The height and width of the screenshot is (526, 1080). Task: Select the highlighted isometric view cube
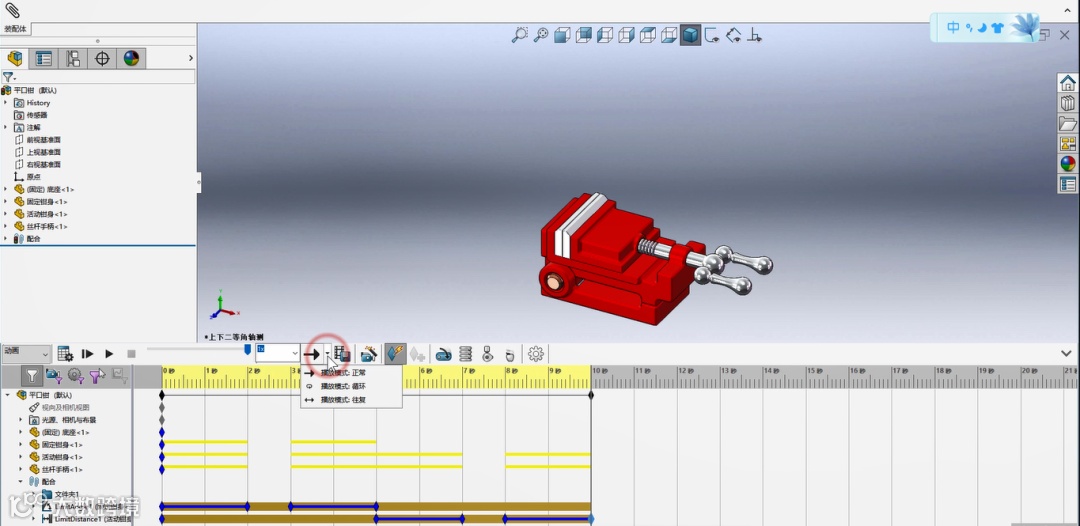tap(690, 34)
